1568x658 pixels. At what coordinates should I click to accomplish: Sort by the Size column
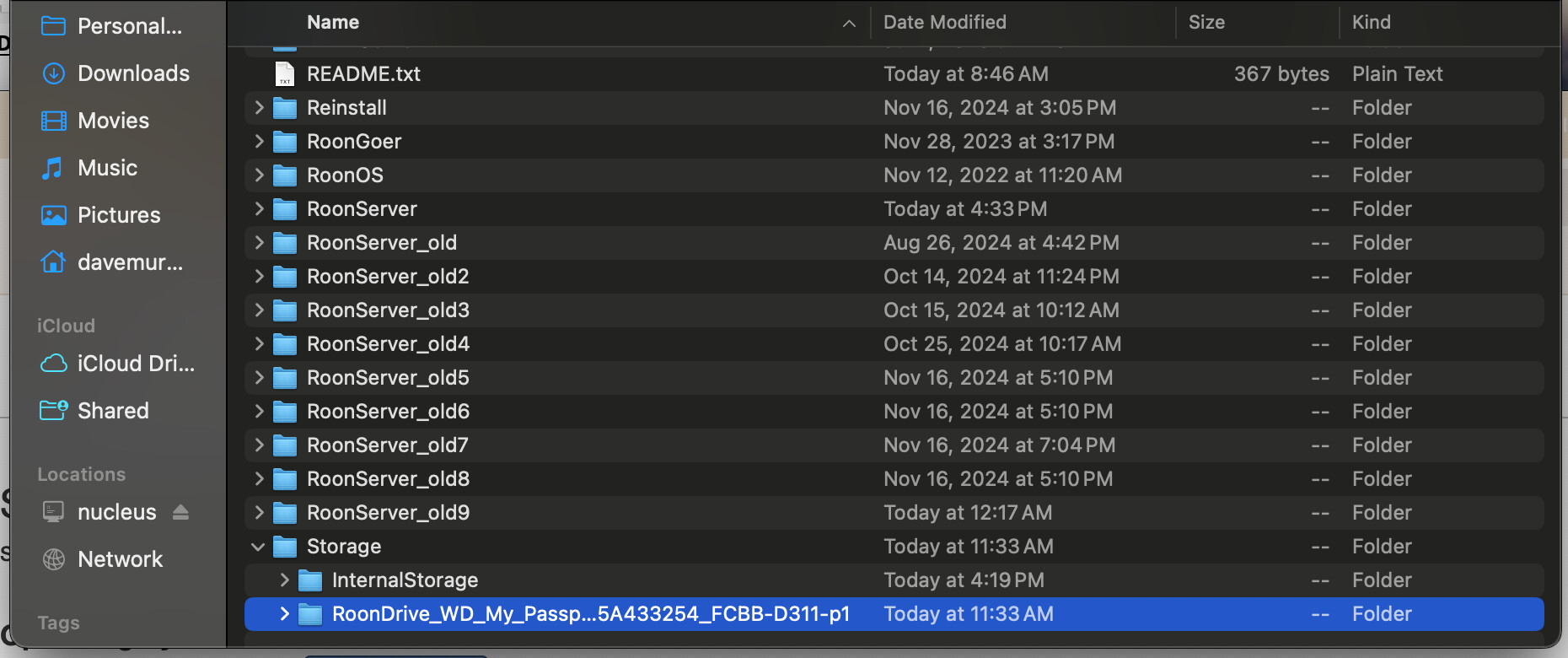[1206, 23]
